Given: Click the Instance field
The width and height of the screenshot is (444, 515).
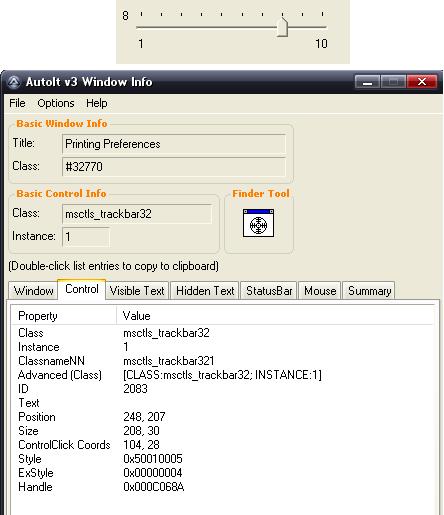Looking at the screenshot, I should pyautogui.click(x=86, y=237).
